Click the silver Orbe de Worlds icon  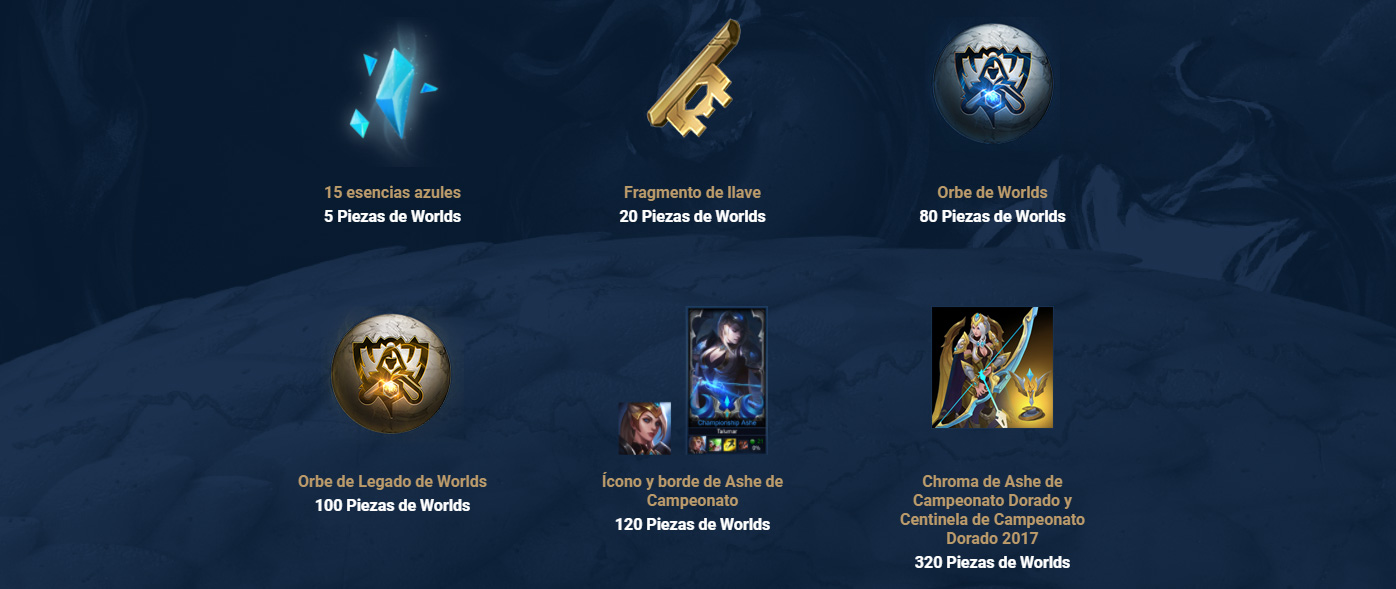pos(992,82)
